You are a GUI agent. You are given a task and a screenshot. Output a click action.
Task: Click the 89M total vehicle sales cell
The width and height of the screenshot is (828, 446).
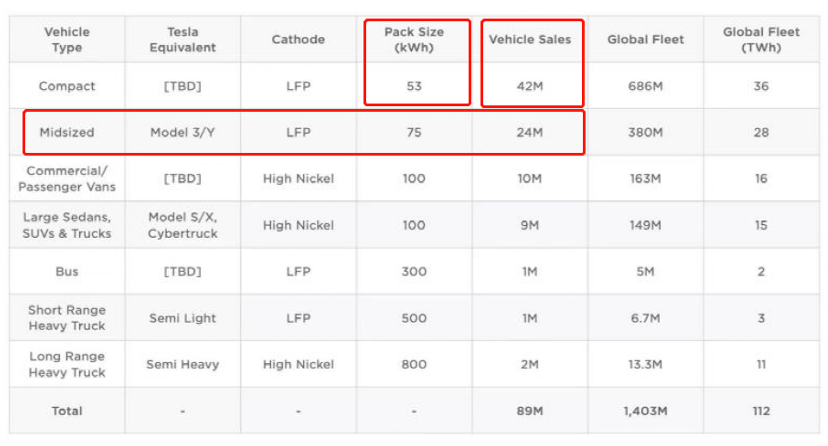(x=530, y=411)
